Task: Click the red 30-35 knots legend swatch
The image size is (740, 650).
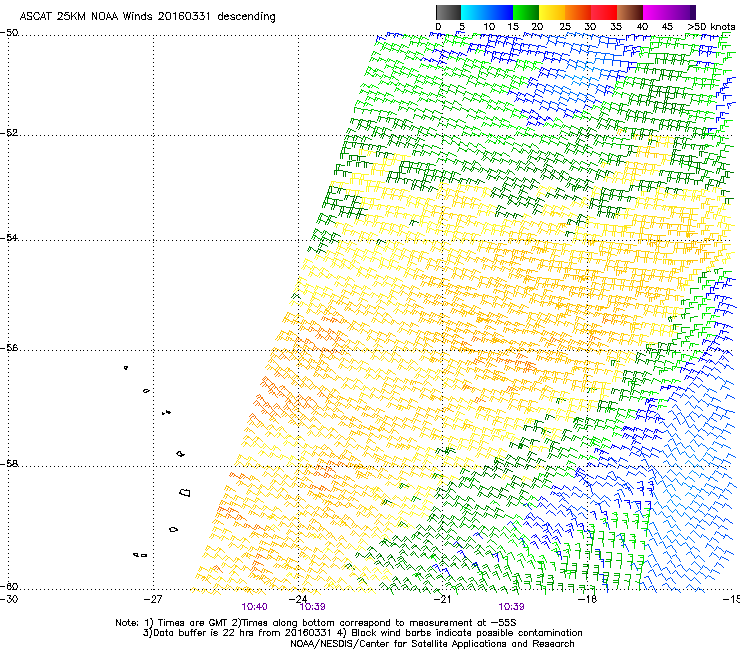Action: pos(604,12)
